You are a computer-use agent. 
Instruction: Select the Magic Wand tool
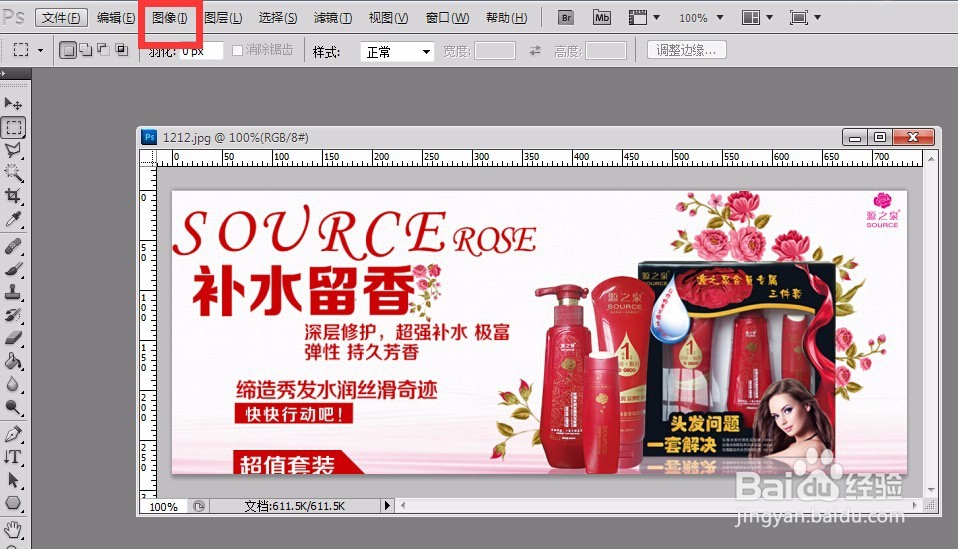13,173
